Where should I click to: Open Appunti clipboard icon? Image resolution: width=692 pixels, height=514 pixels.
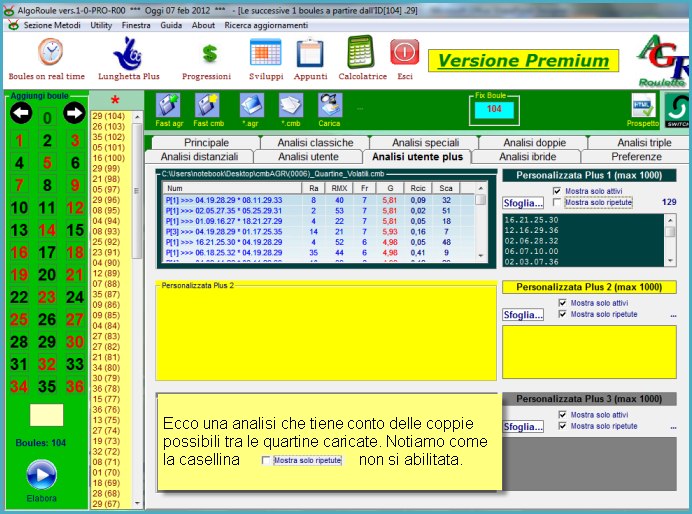tap(310, 53)
